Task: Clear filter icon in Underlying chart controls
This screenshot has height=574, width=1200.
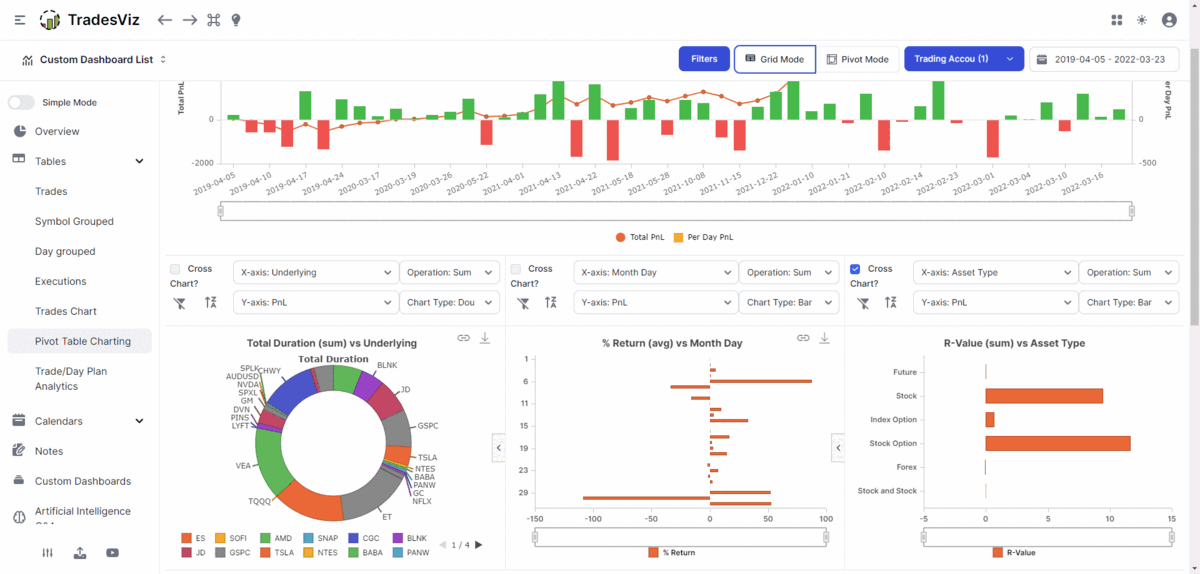Action: point(180,302)
